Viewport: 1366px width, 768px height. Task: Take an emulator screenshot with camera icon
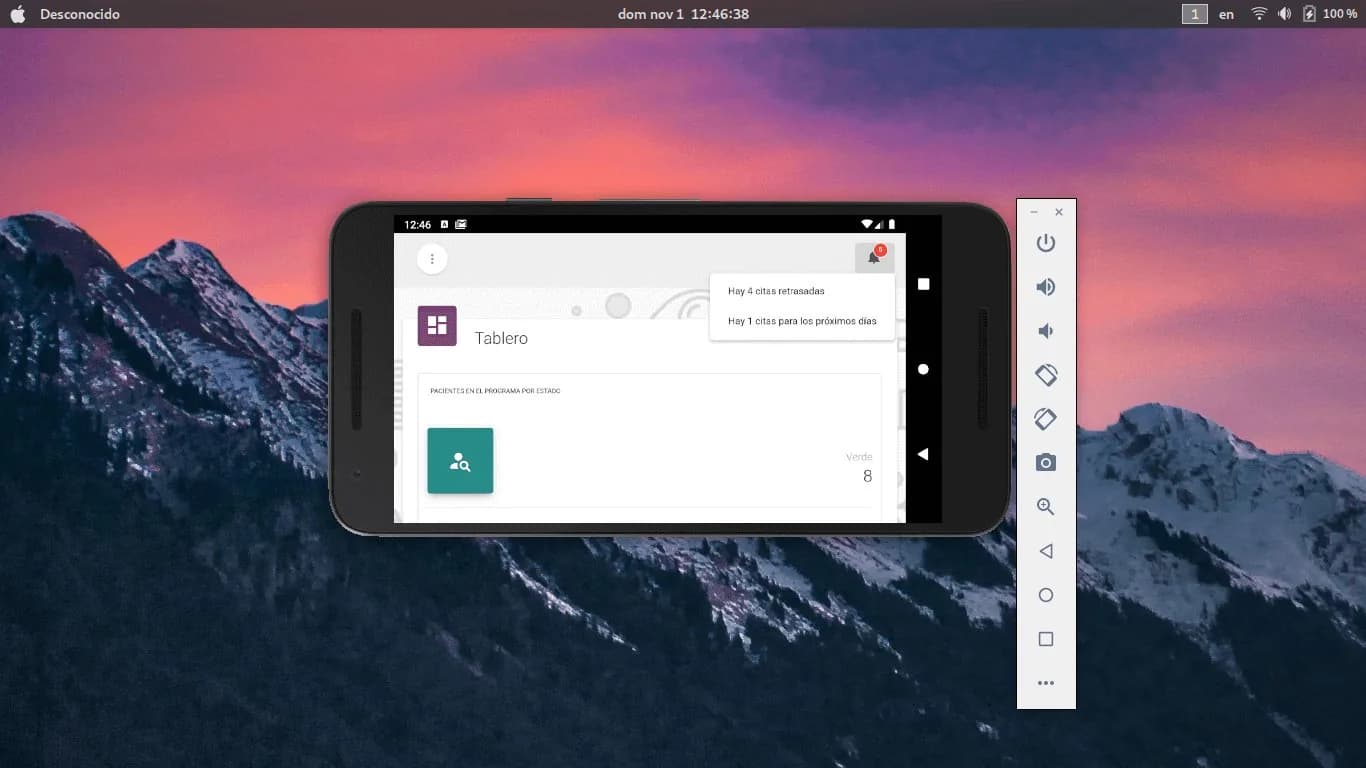coord(1046,463)
